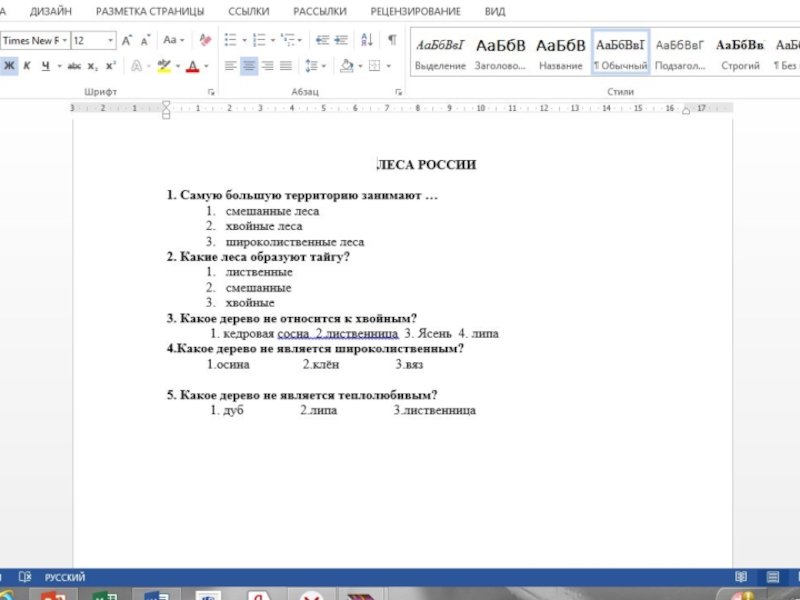Click the spelling check icon in status bar
The width and height of the screenshot is (800, 600).
click(x=24, y=577)
